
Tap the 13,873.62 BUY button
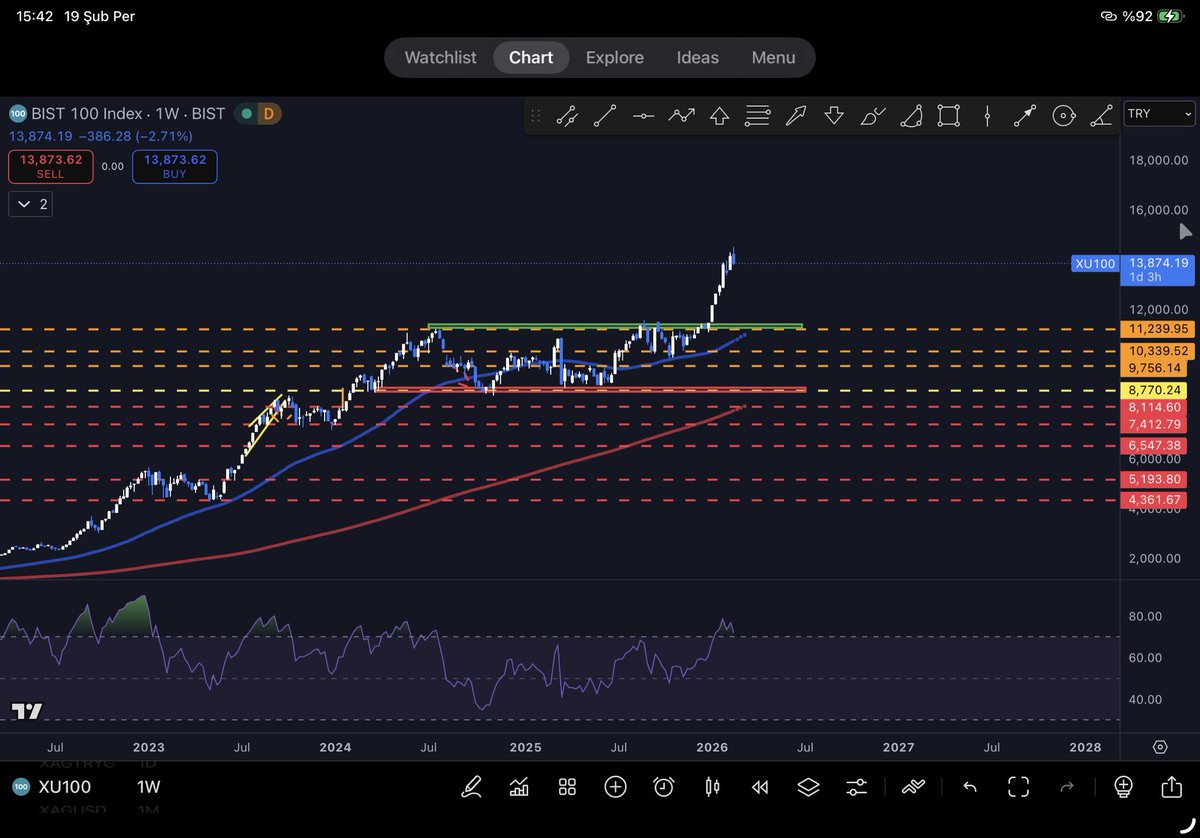point(174,166)
